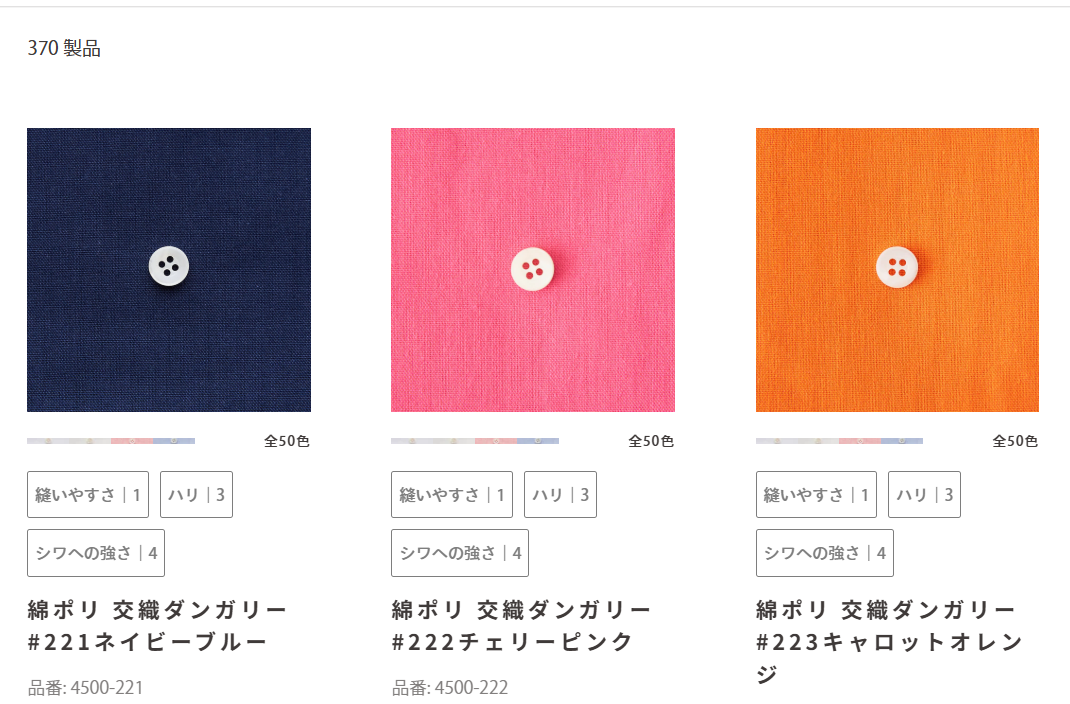Image resolution: width=1070 pixels, height=704 pixels.
Task: Select the シワへの強さ | 4 tag on the pink product
Action: point(460,553)
